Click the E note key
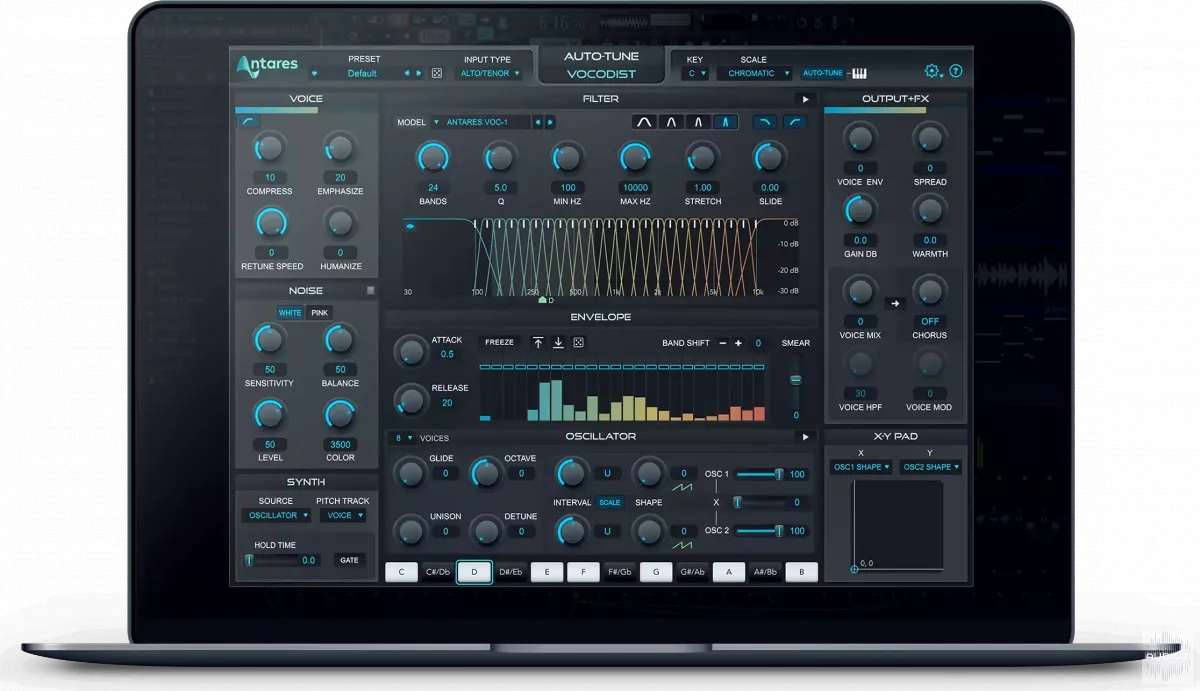 [x=547, y=572]
